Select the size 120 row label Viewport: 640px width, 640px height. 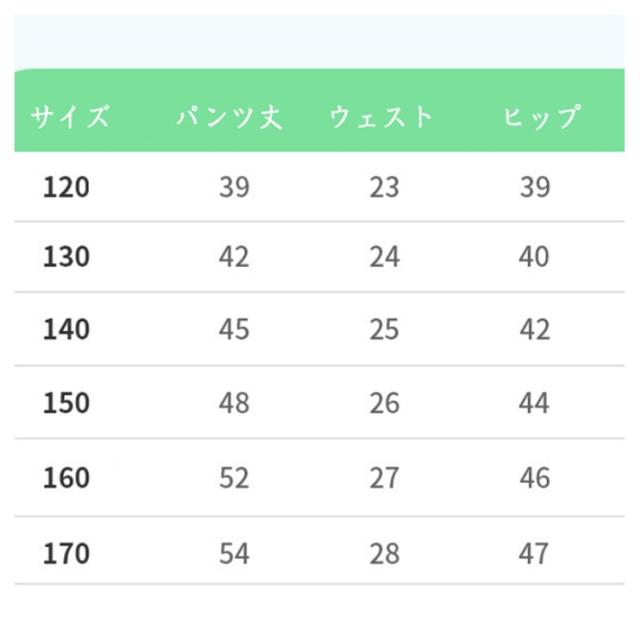point(66,187)
